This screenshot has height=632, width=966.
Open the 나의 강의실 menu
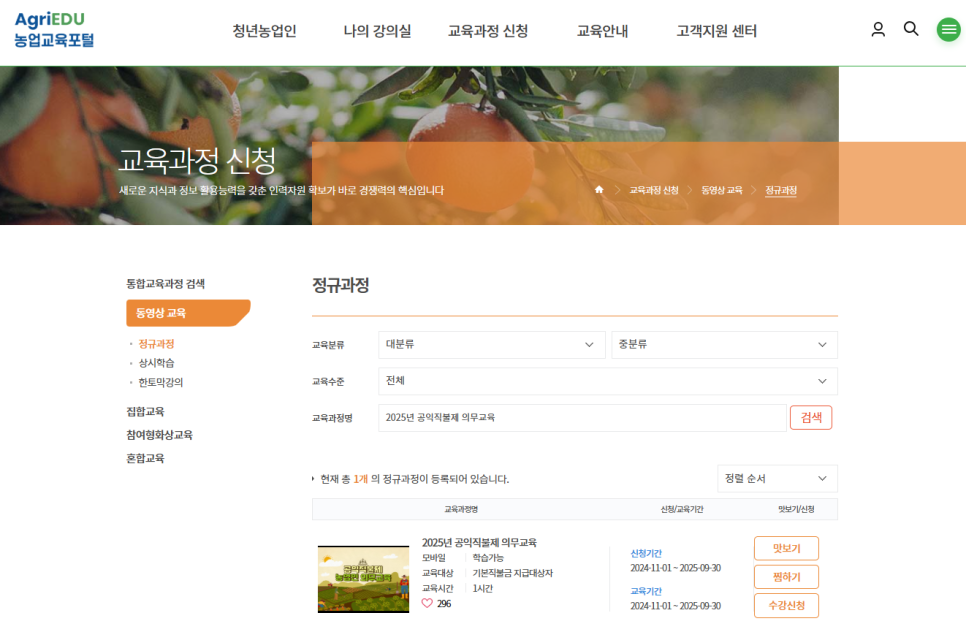coord(376,31)
